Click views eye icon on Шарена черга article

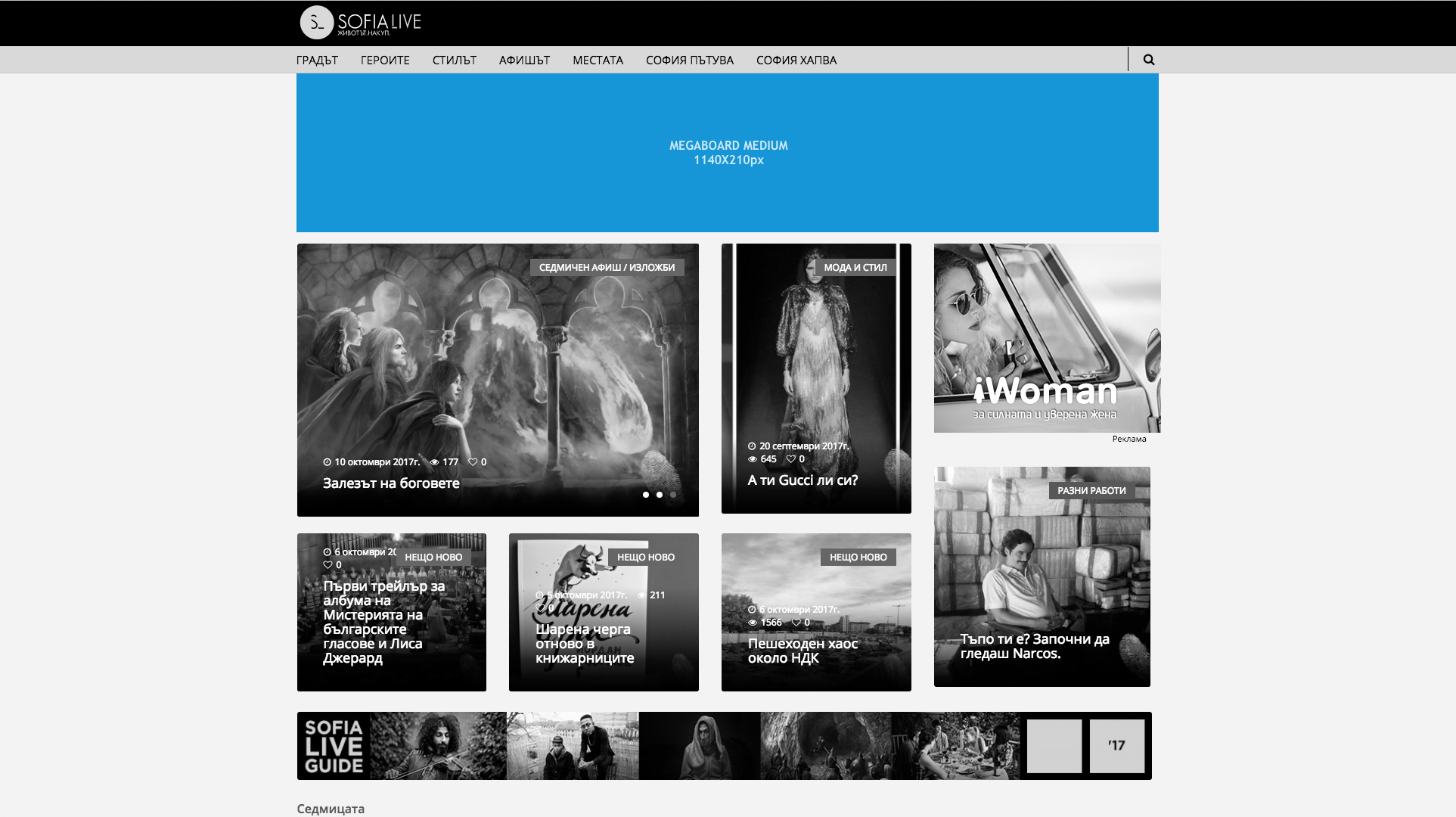pyautogui.click(x=641, y=595)
